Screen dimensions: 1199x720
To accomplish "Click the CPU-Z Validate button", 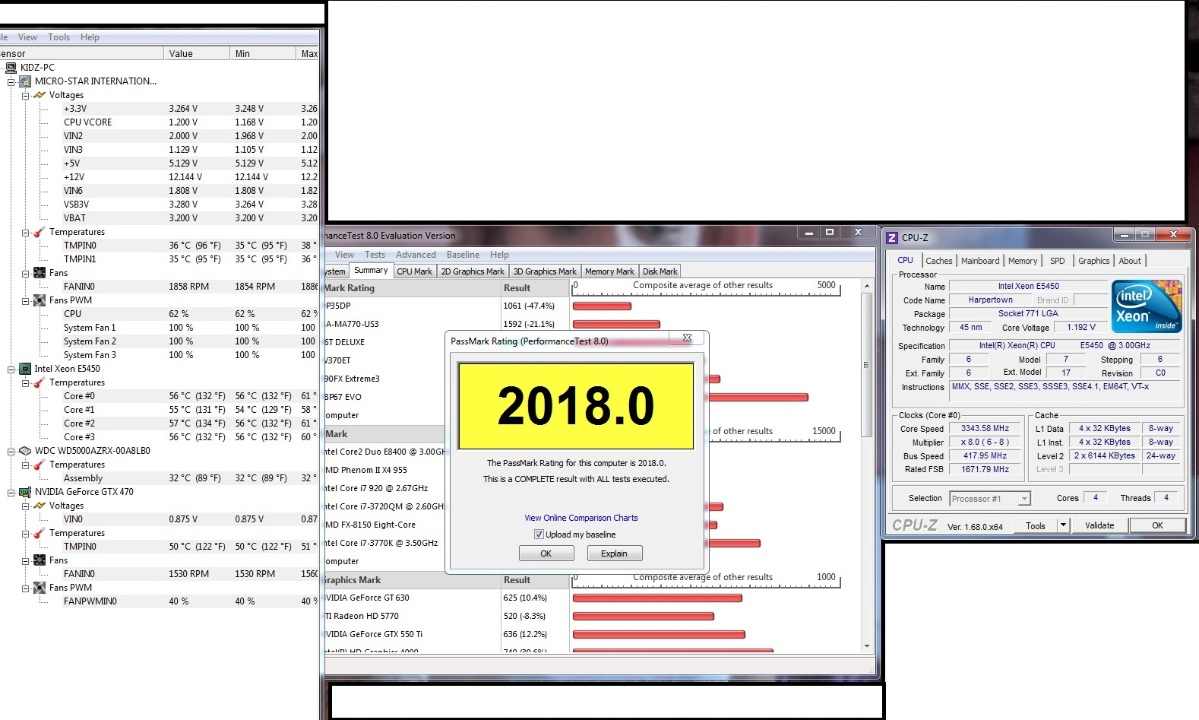I will [1100, 525].
